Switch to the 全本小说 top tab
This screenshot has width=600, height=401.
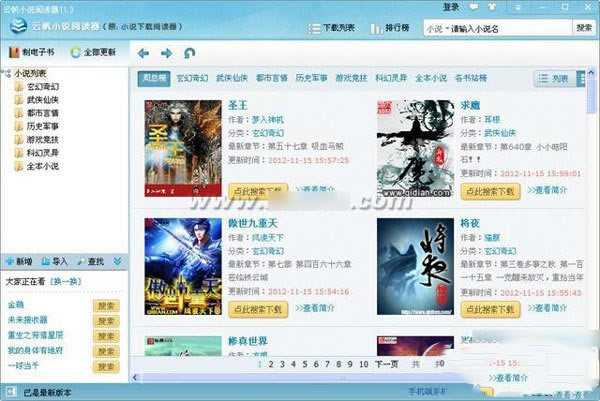pos(431,78)
